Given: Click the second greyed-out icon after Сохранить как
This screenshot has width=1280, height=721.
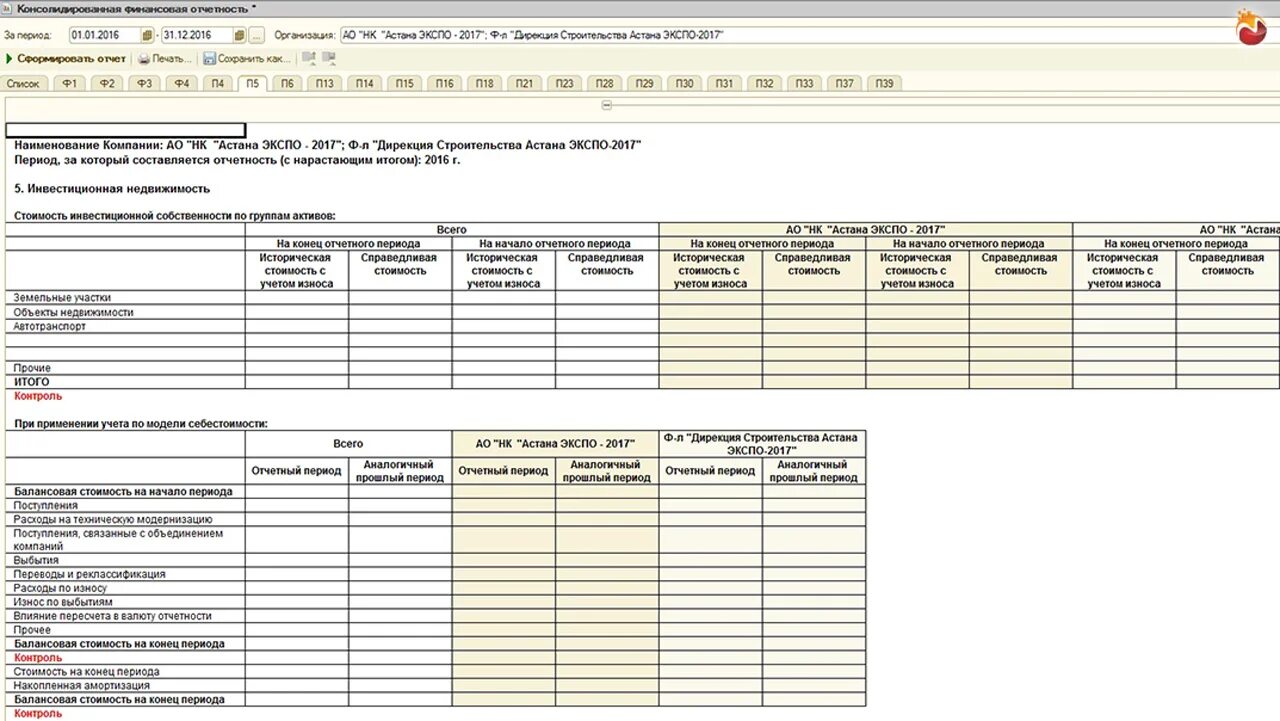Looking at the screenshot, I should pyautogui.click(x=328, y=59).
